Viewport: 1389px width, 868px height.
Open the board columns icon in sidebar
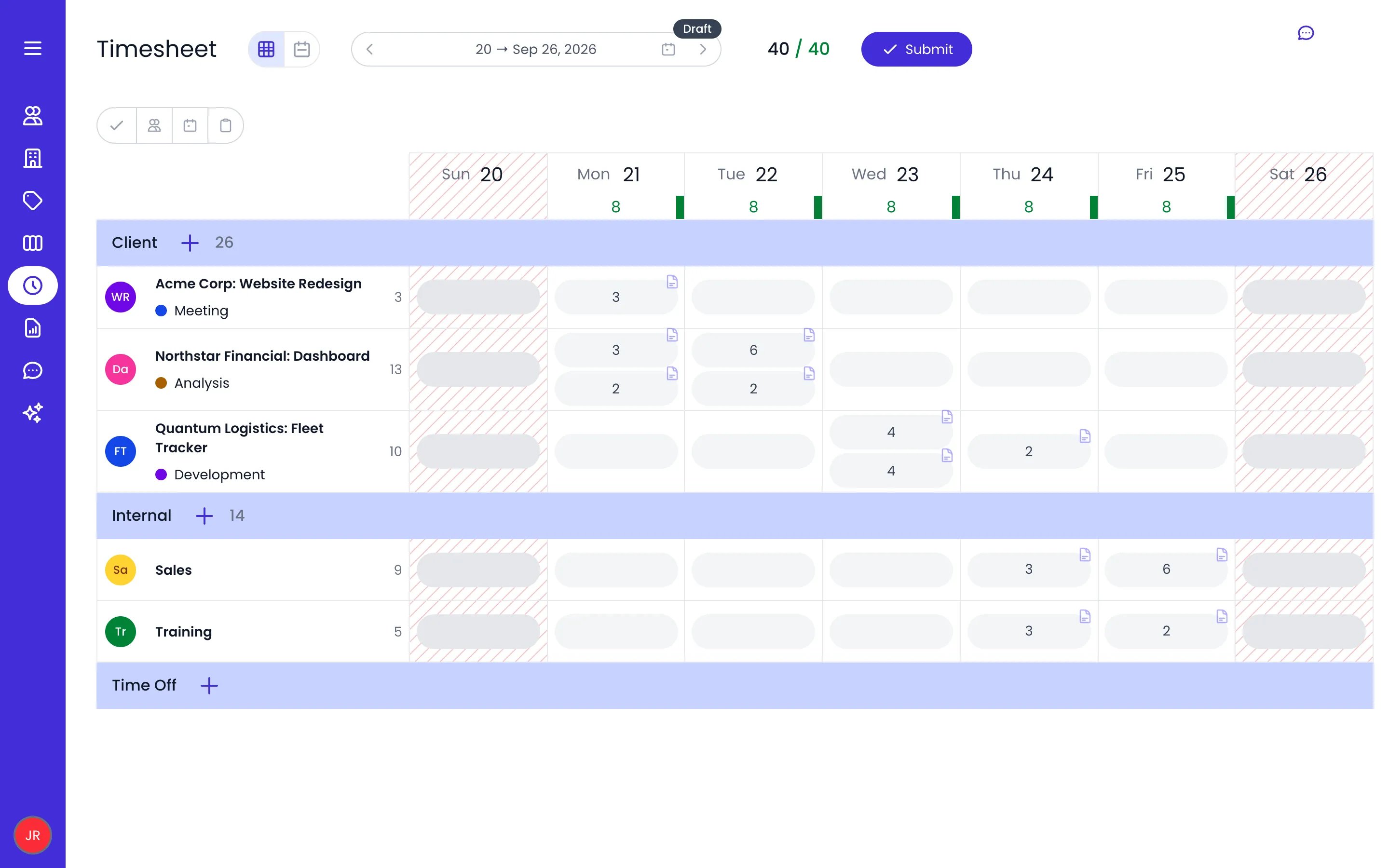33,243
